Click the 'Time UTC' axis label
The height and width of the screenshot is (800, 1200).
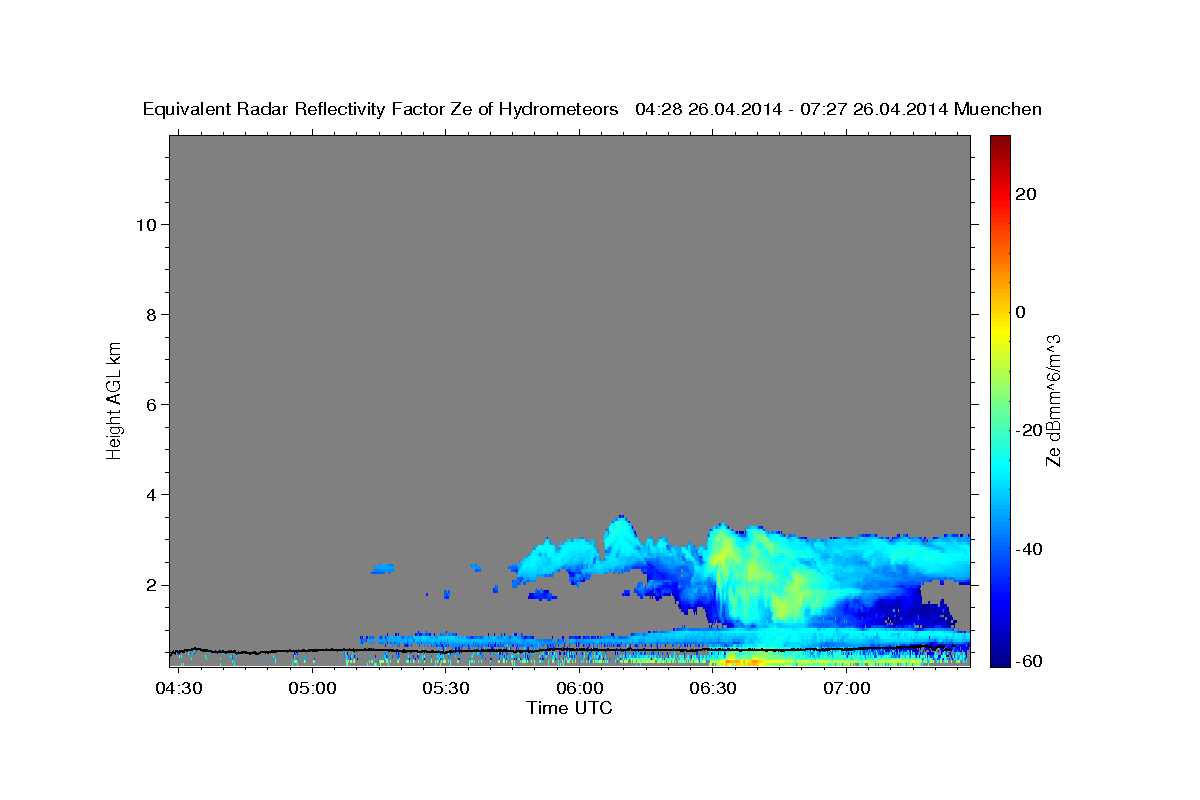pos(569,708)
